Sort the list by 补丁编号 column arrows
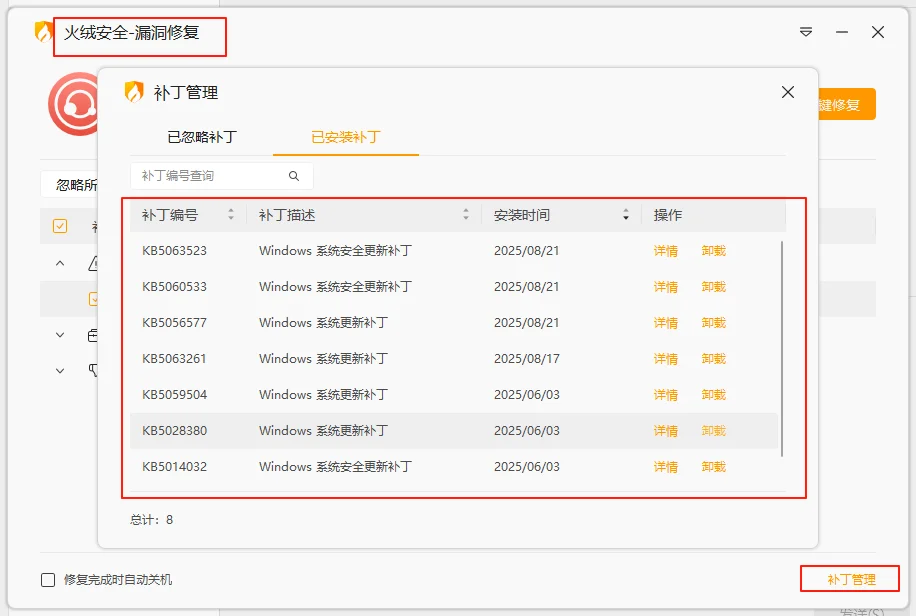916x616 pixels. 230,214
